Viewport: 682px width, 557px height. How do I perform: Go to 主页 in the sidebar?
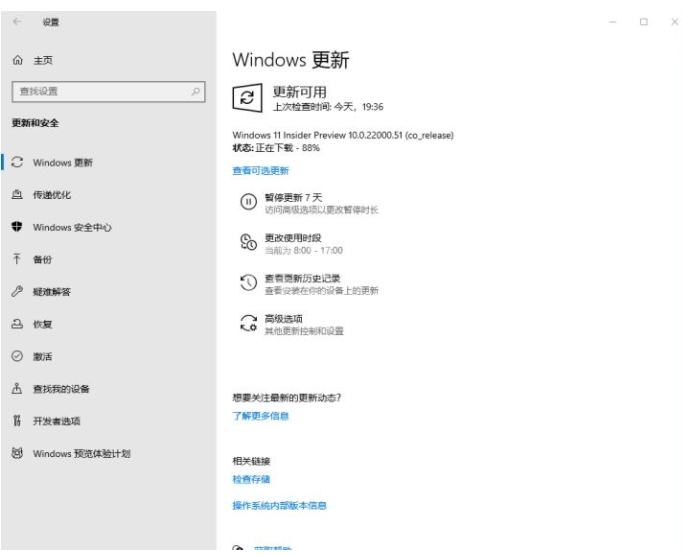(43, 60)
